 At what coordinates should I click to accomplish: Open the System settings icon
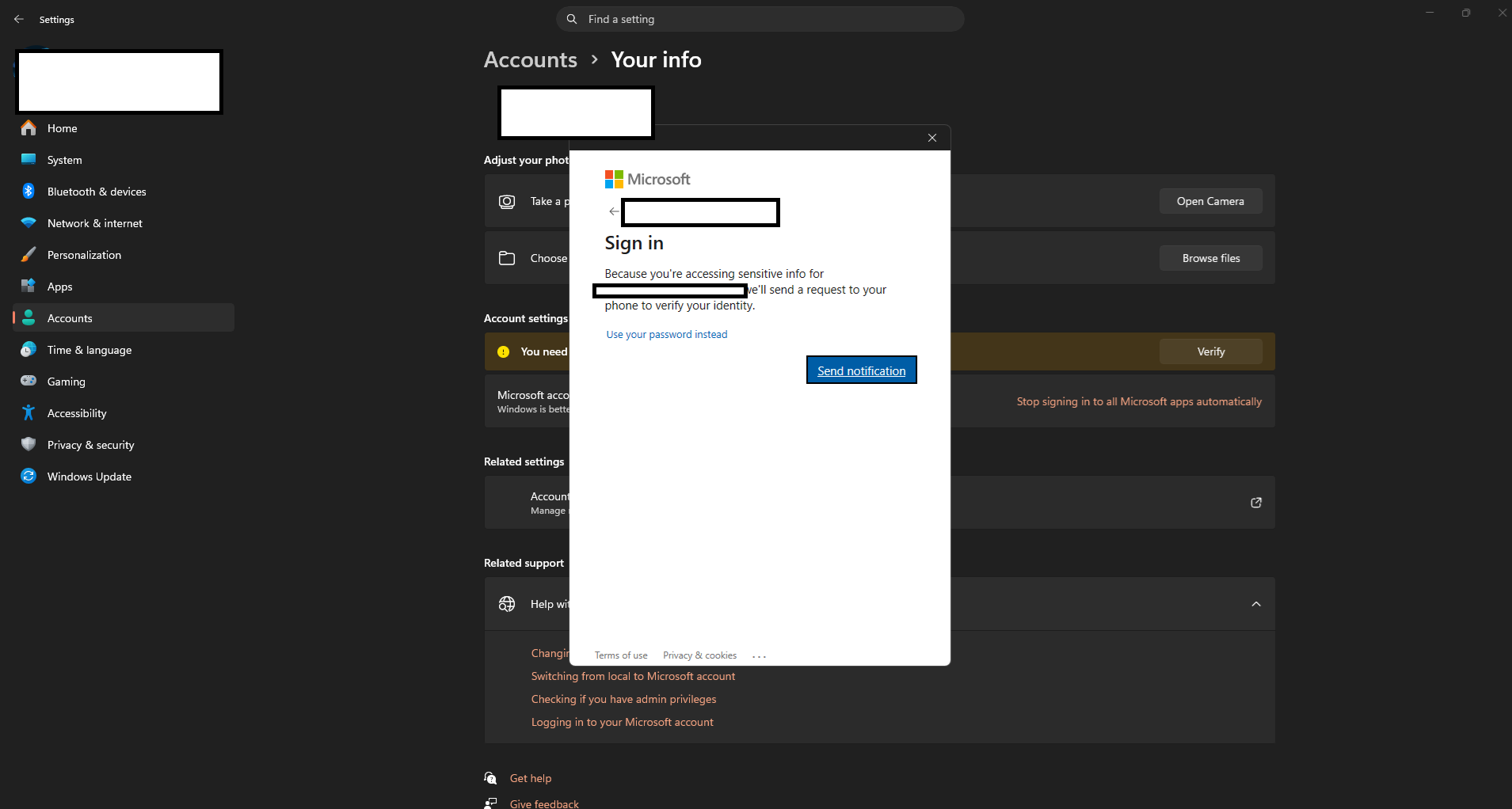coord(29,160)
